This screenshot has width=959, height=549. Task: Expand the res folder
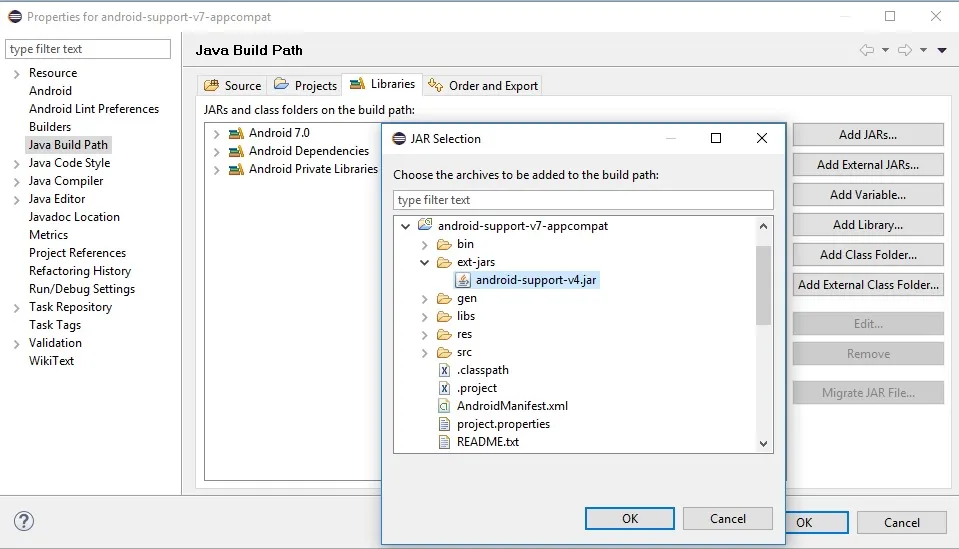[424, 335]
